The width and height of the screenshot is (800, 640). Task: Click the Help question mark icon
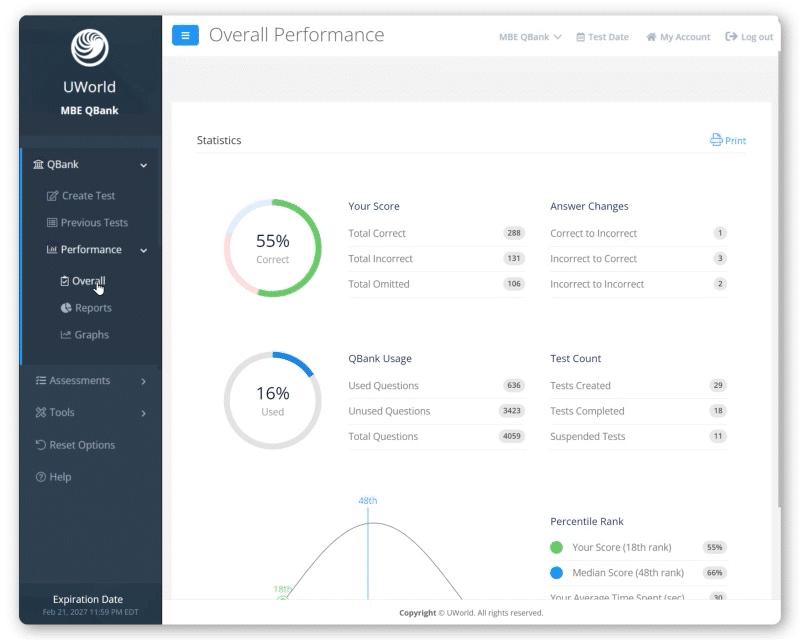click(x=41, y=477)
